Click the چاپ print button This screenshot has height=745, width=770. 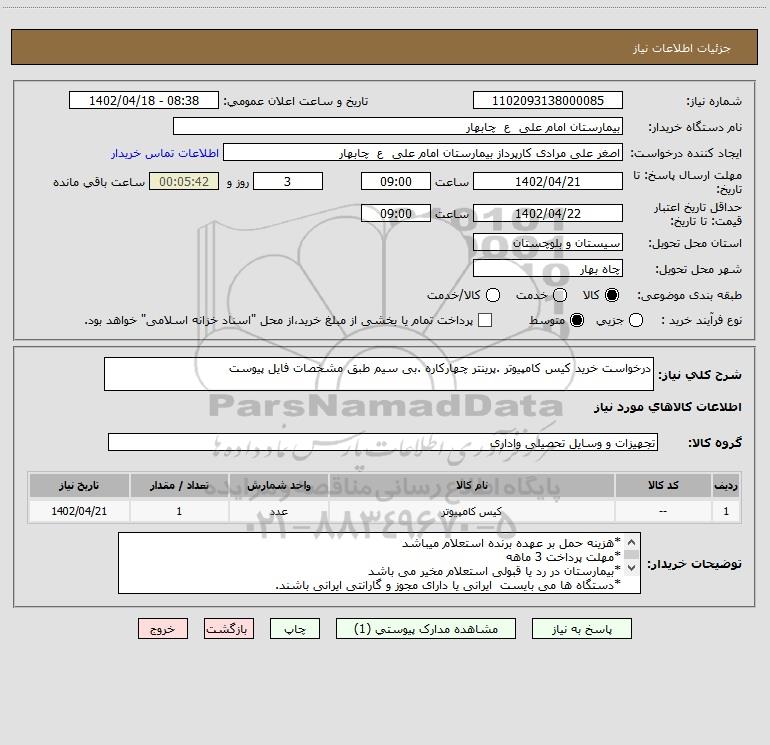coord(295,629)
